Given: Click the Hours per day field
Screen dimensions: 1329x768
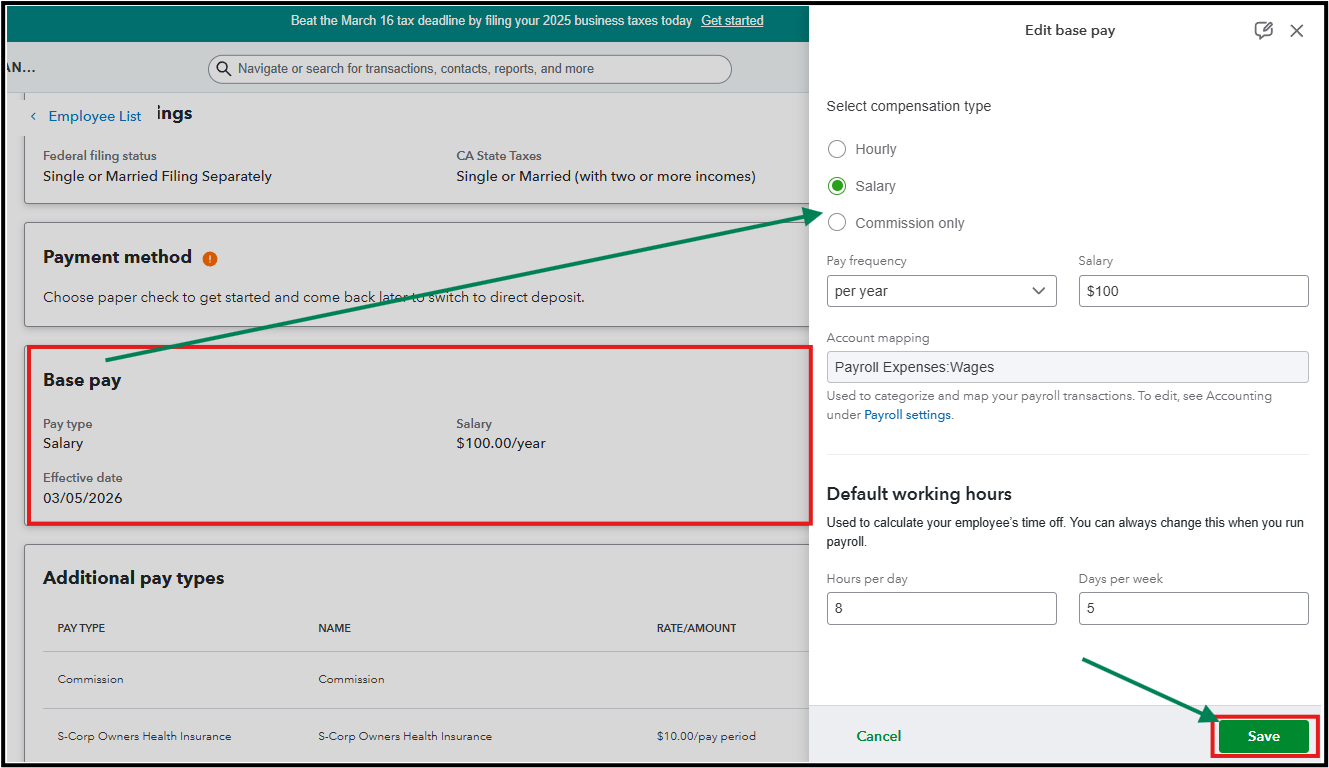Looking at the screenshot, I should pos(941,608).
